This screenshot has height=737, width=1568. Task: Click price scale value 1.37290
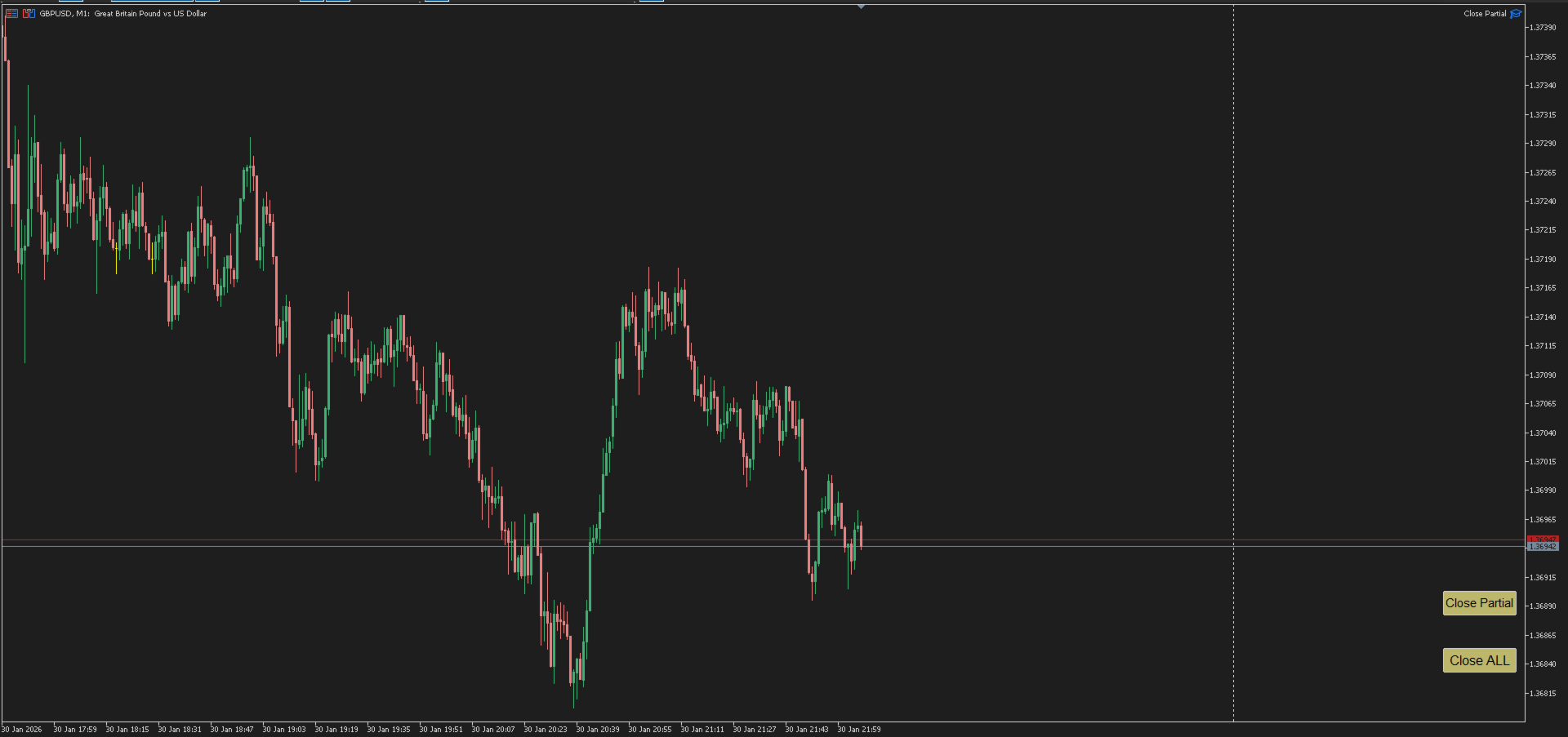(1543, 144)
